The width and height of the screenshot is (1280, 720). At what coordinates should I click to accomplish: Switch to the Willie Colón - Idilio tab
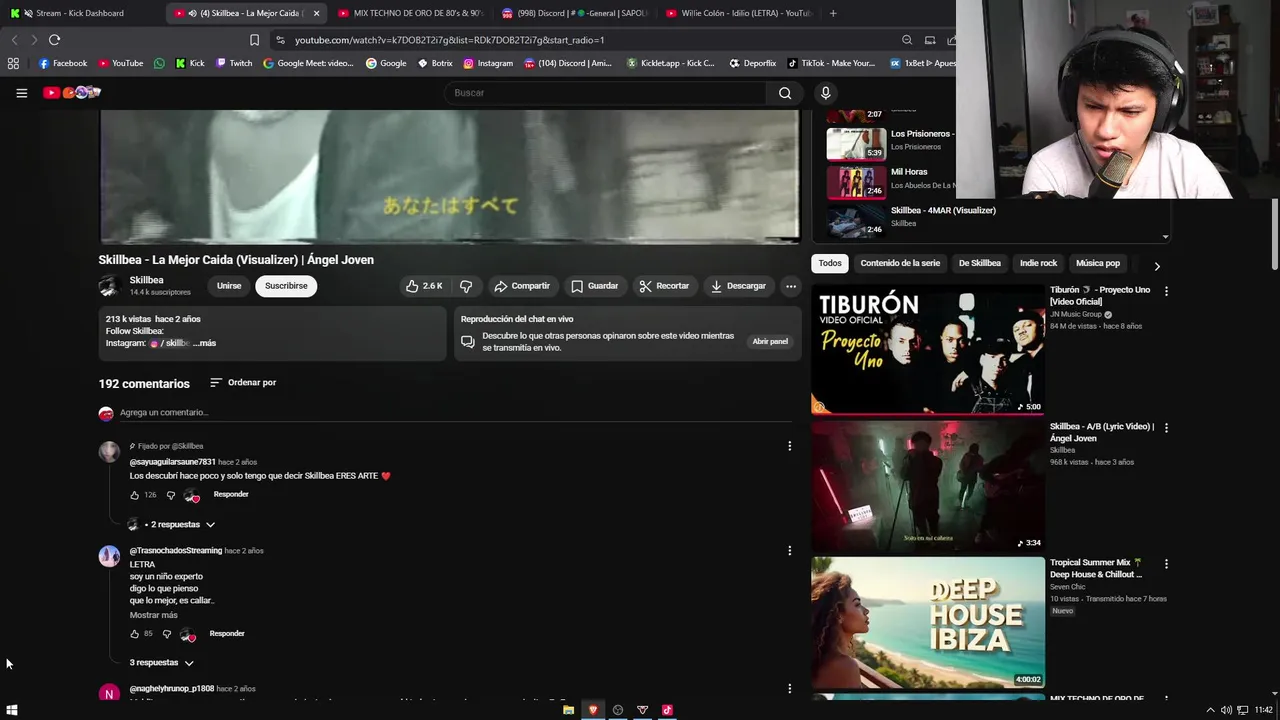[x=738, y=13]
